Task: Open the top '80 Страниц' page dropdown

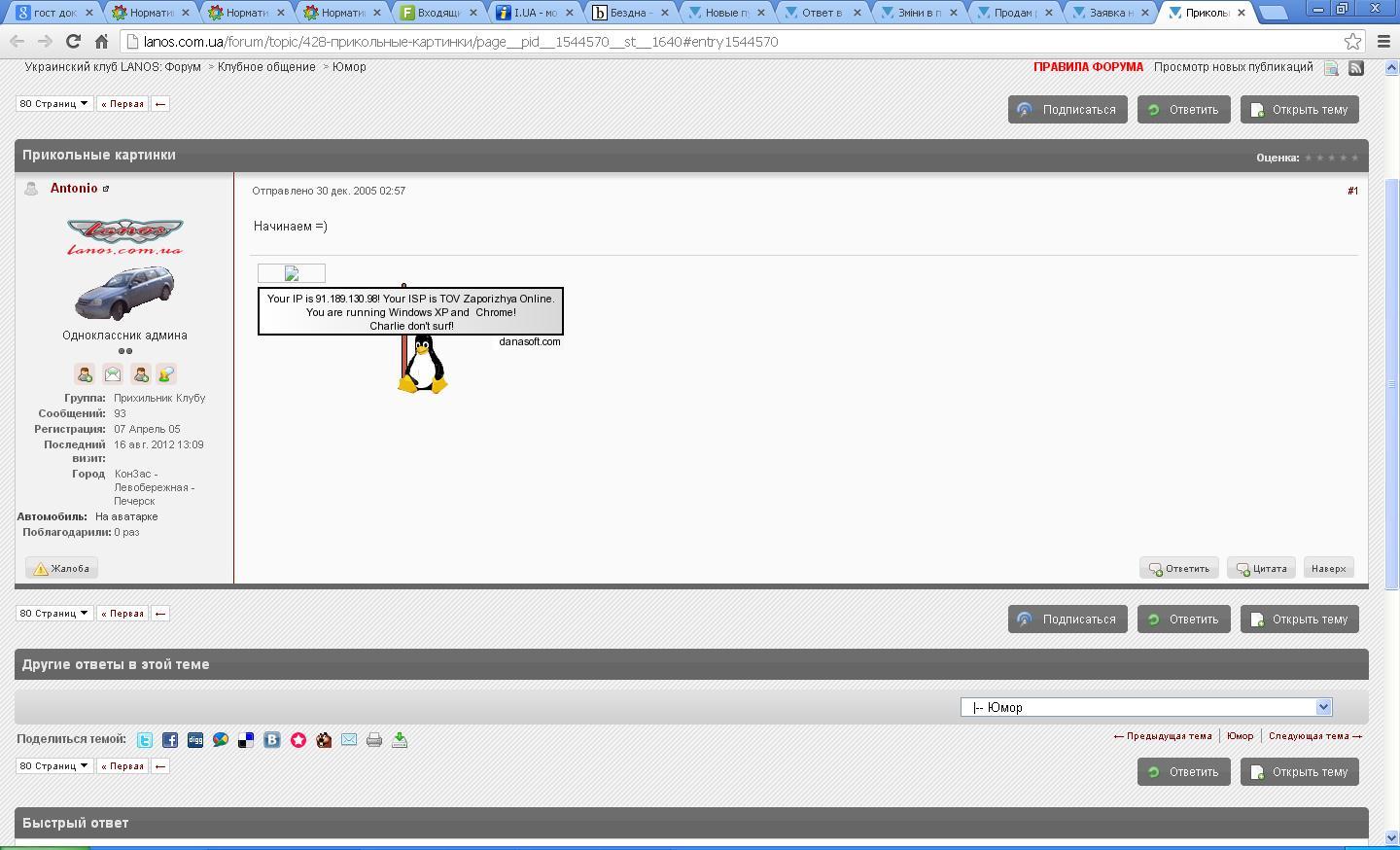Action: tap(54, 104)
